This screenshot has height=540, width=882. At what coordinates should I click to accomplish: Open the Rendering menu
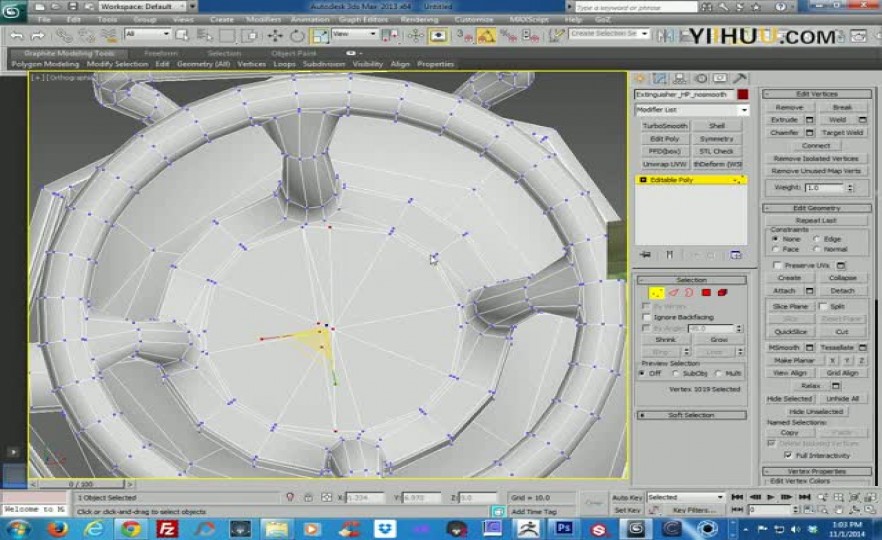[x=419, y=19]
